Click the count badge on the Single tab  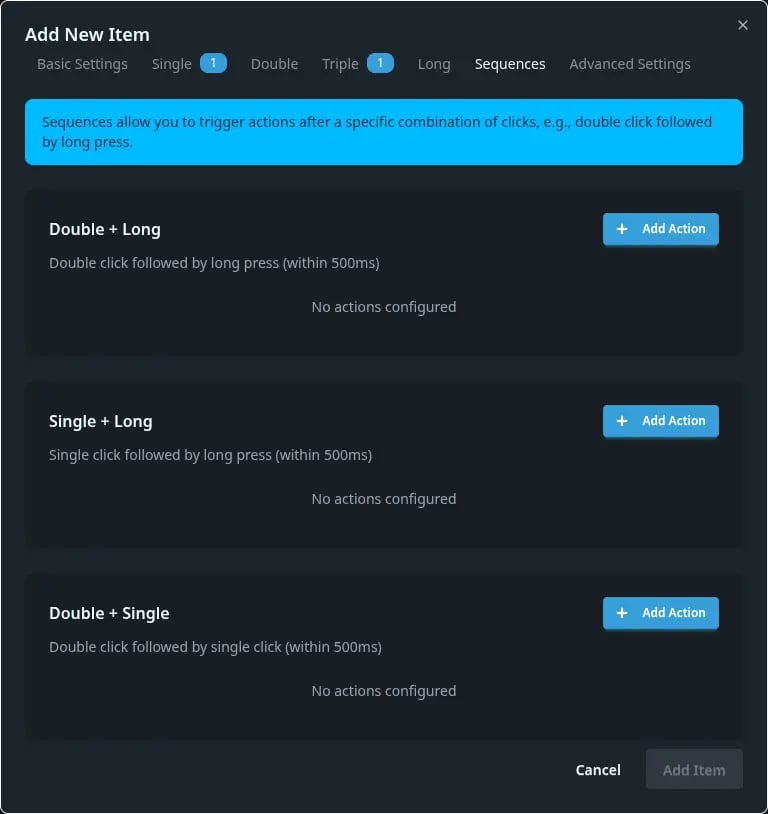click(x=212, y=63)
